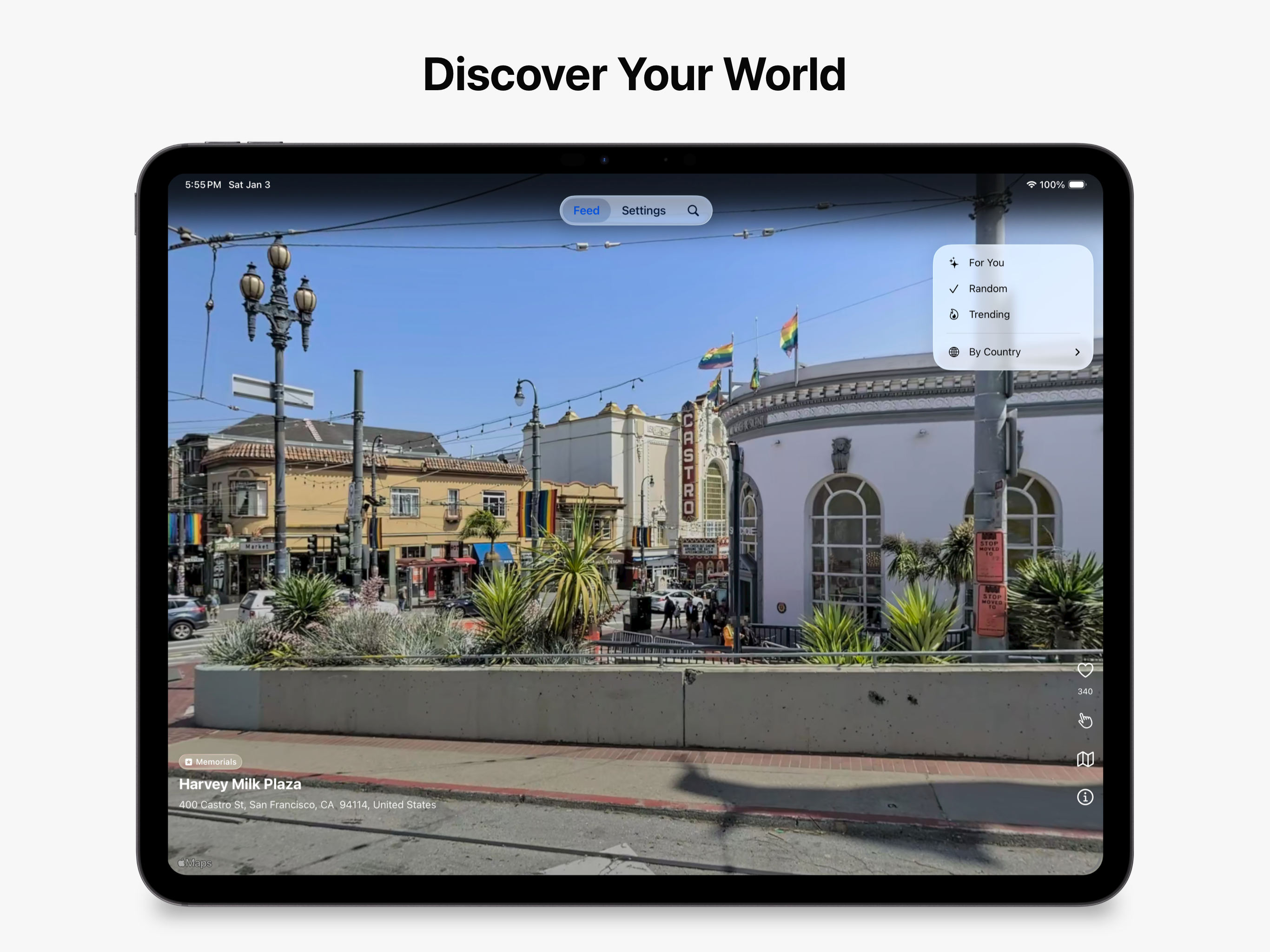This screenshot has width=1270, height=952.
Task: Click the battery indicator in status bar
Action: coord(1077,185)
